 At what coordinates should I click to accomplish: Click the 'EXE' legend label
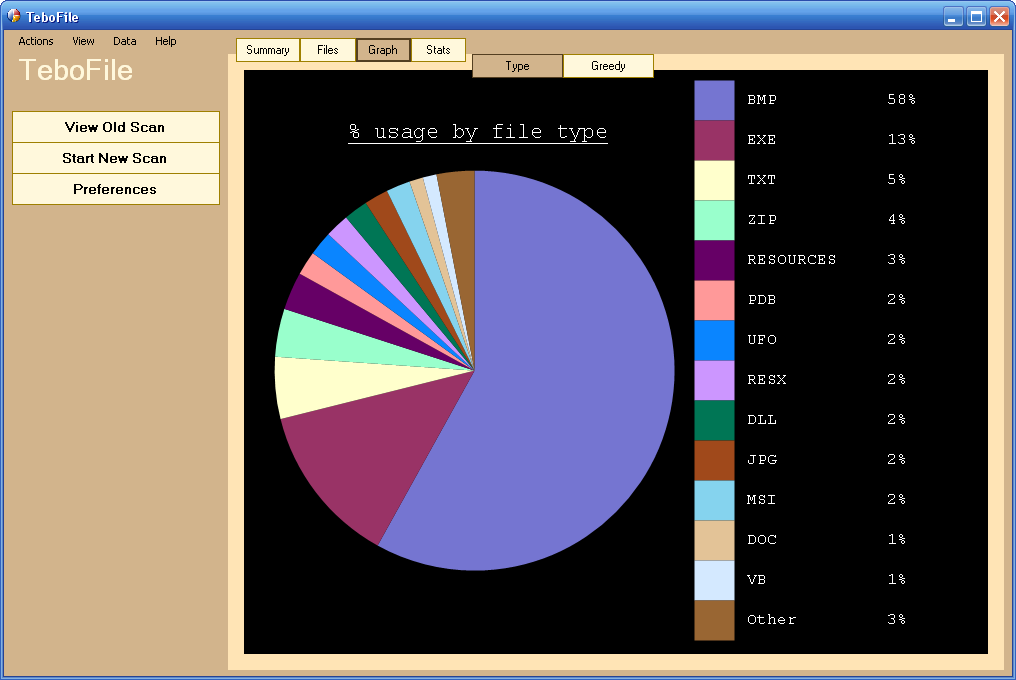762,140
